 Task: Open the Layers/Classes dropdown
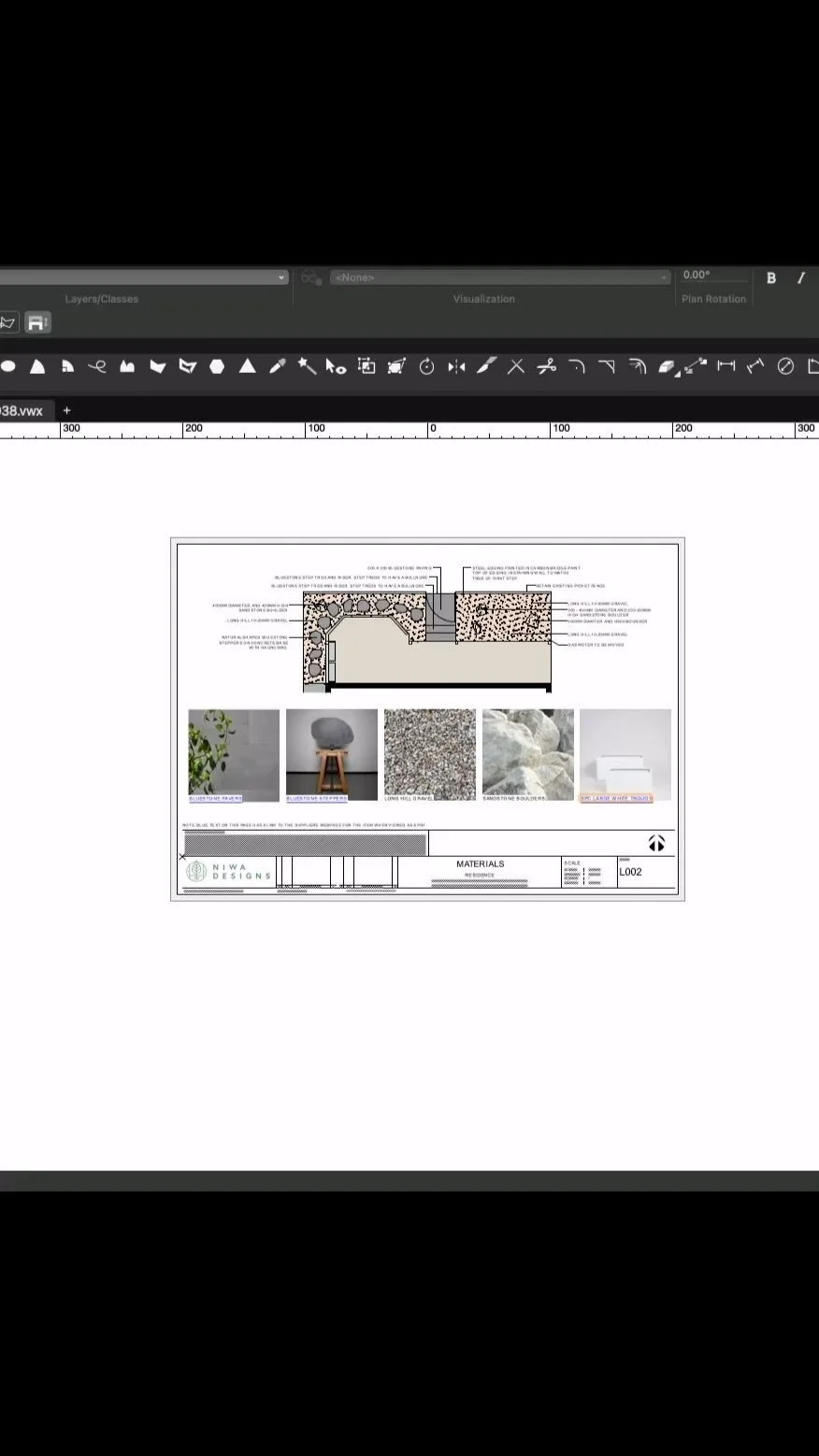point(144,278)
